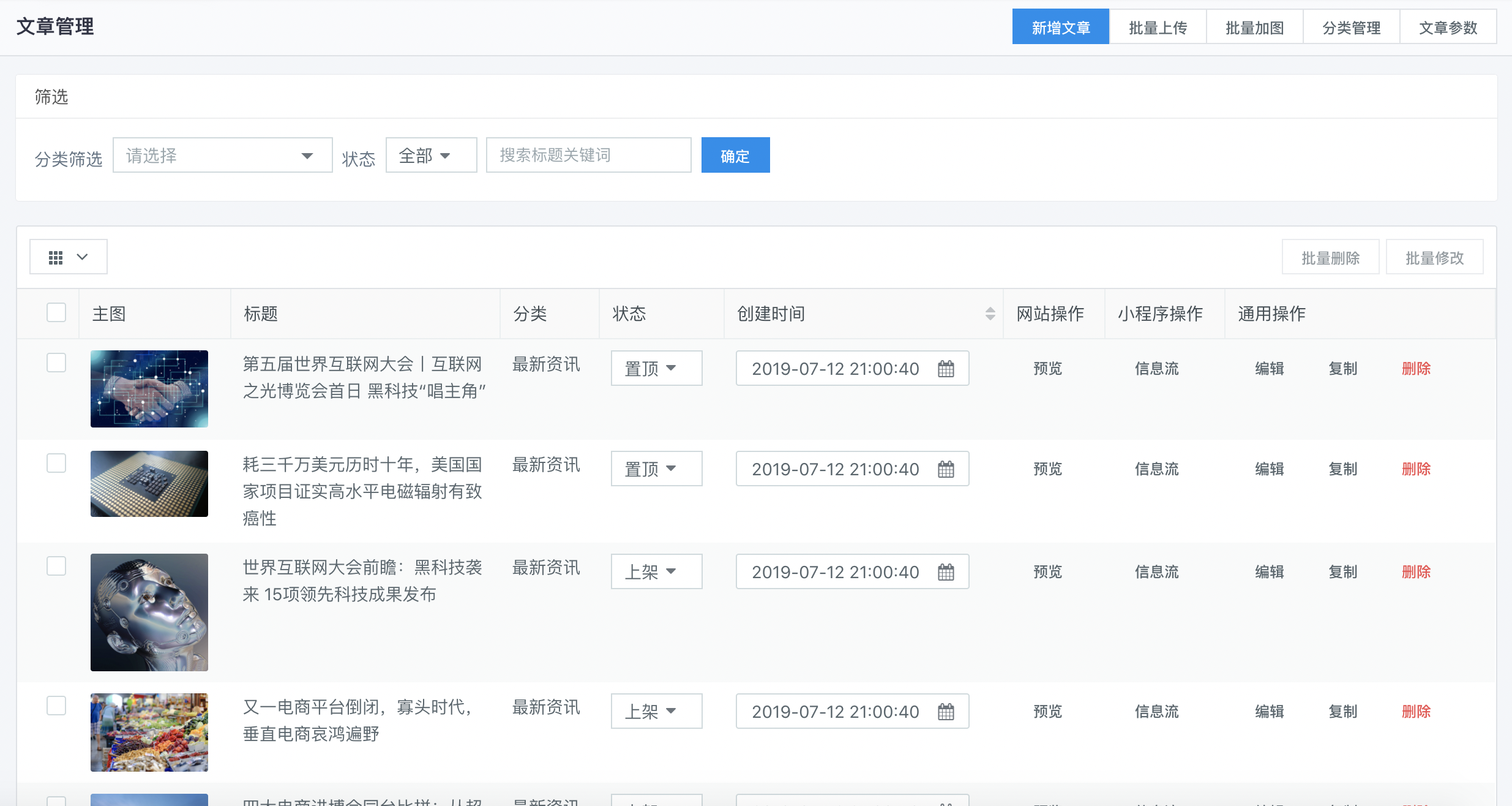Click 复制 for 又一电商平台倒闭 article
Viewport: 1512px width, 806px height.
coord(1342,712)
